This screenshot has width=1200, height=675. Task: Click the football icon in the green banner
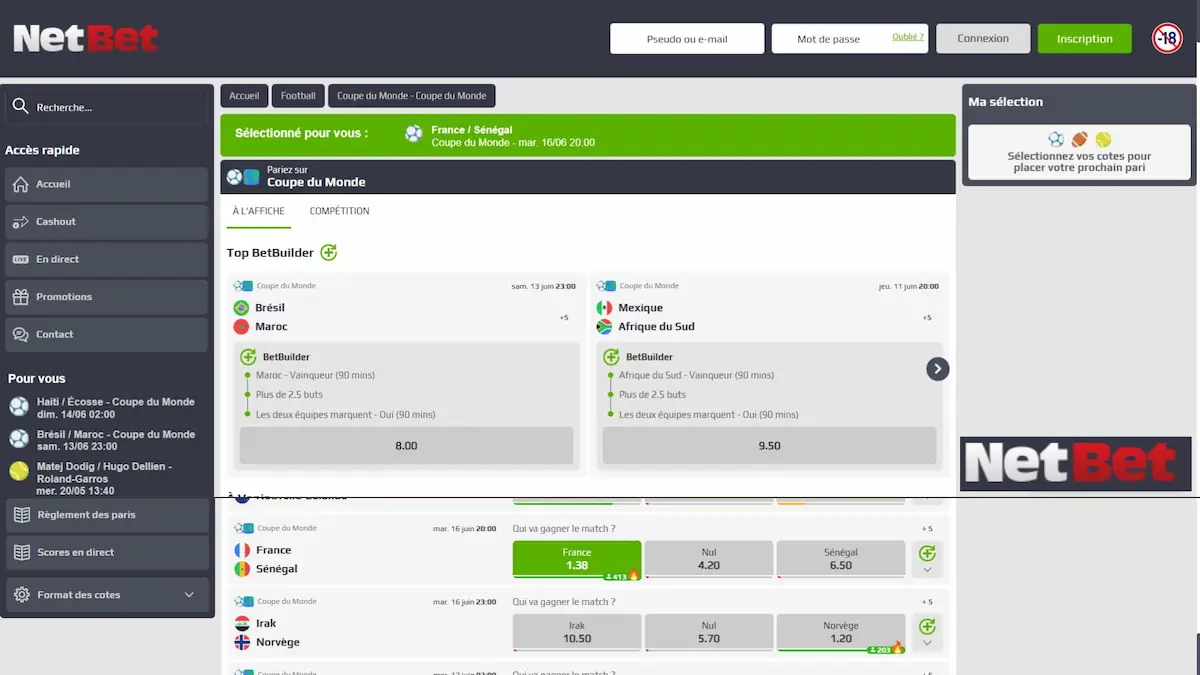pyautogui.click(x=414, y=134)
